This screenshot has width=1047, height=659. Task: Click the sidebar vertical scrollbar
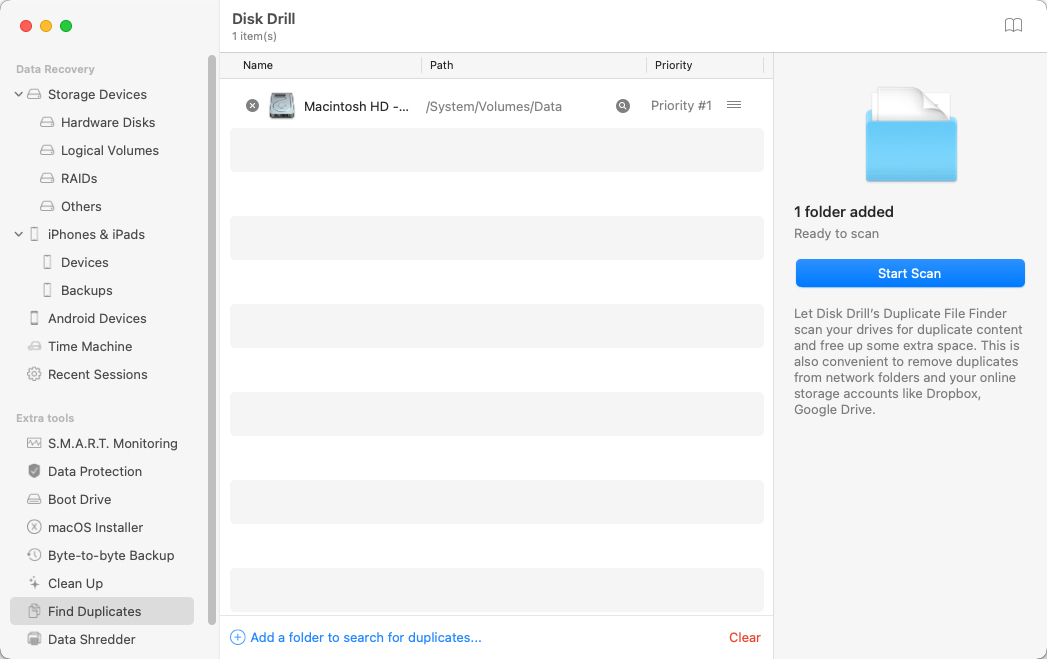[x=212, y=339]
